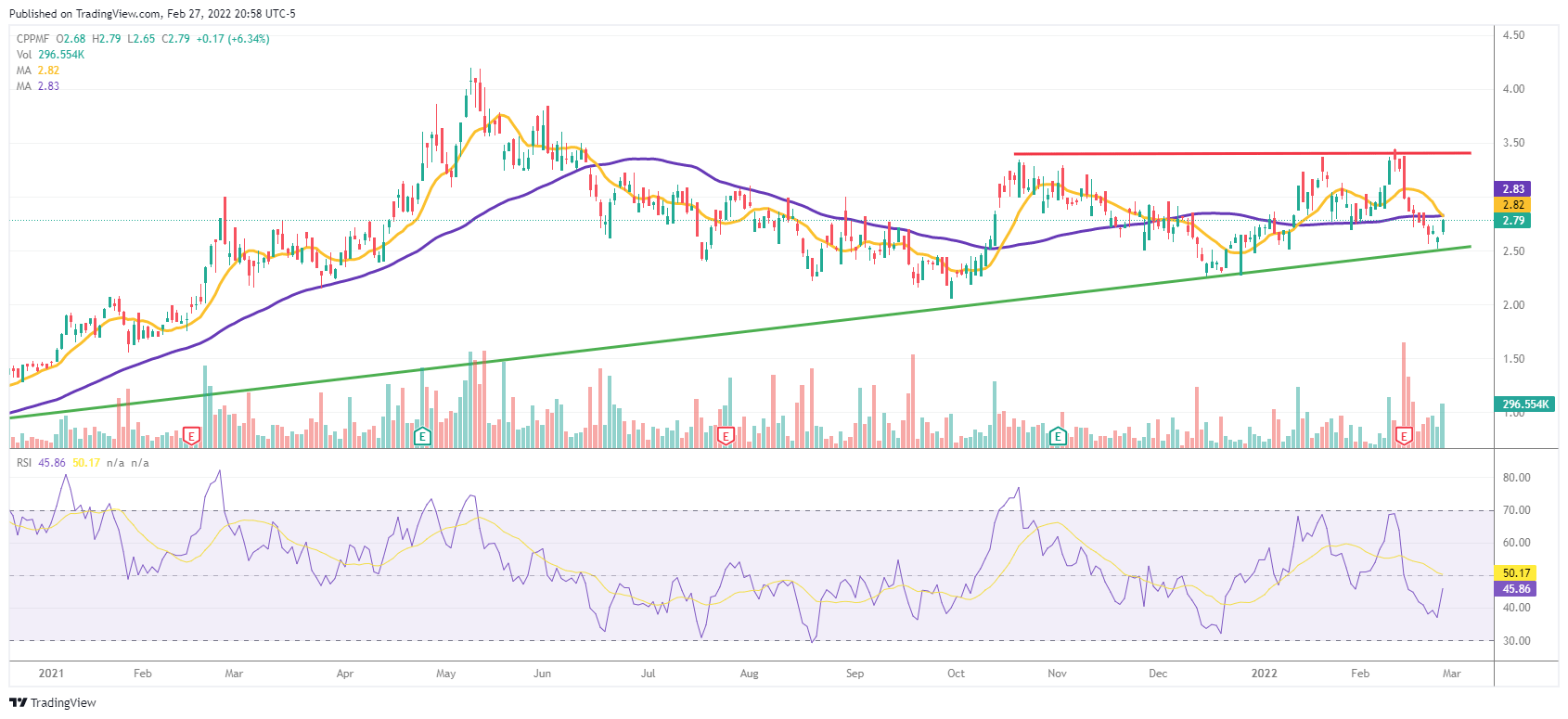Click the Jul label on the time axis
Image resolution: width=1568 pixels, height=719 pixels.
tap(649, 674)
